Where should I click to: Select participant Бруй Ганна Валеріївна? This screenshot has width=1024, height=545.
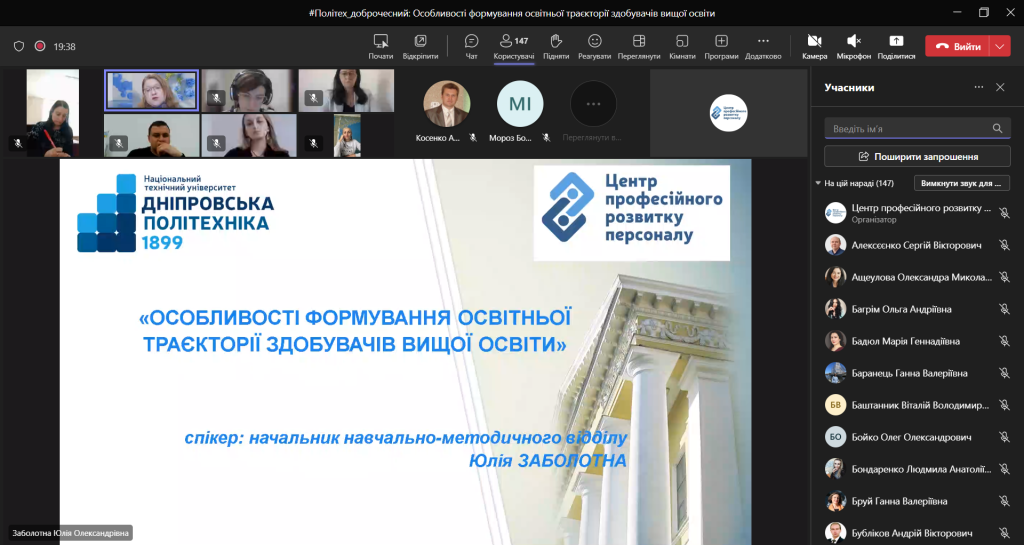(x=917, y=501)
